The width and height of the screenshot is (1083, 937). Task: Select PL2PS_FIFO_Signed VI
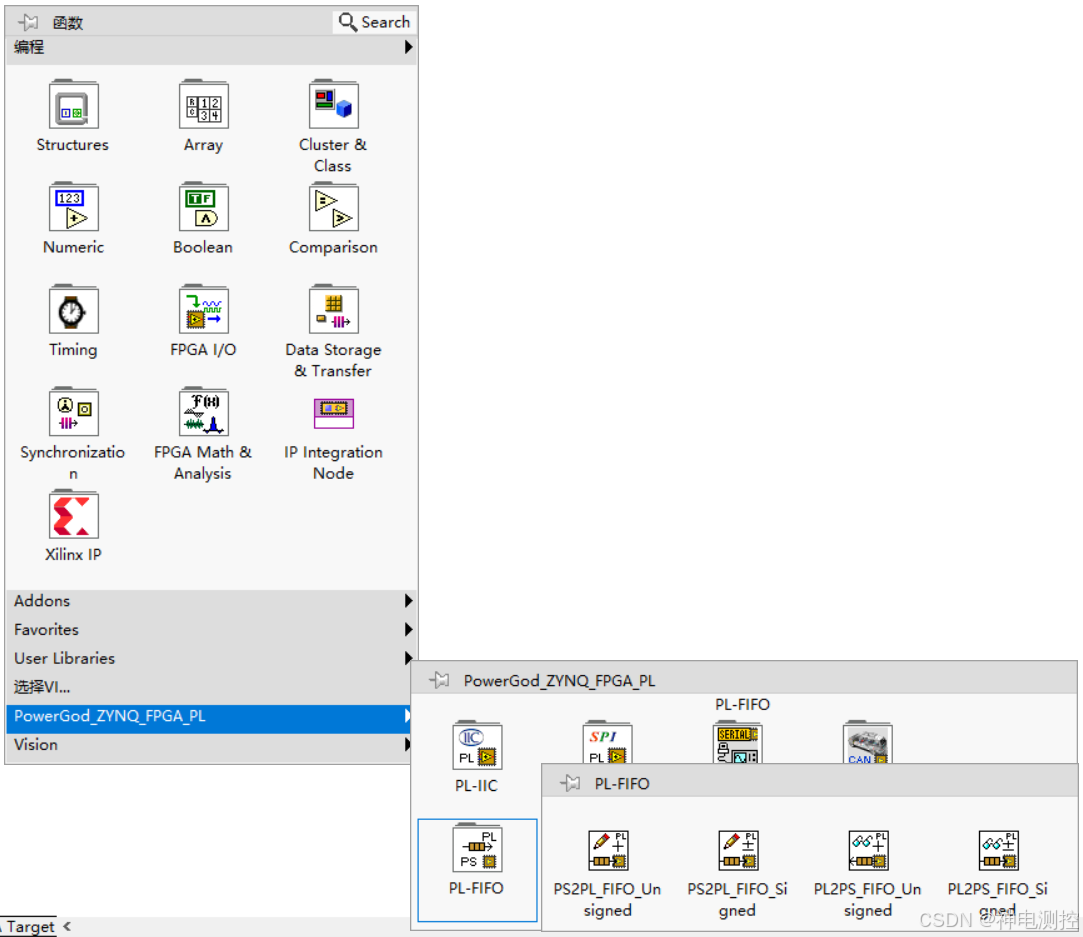(998, 850)
